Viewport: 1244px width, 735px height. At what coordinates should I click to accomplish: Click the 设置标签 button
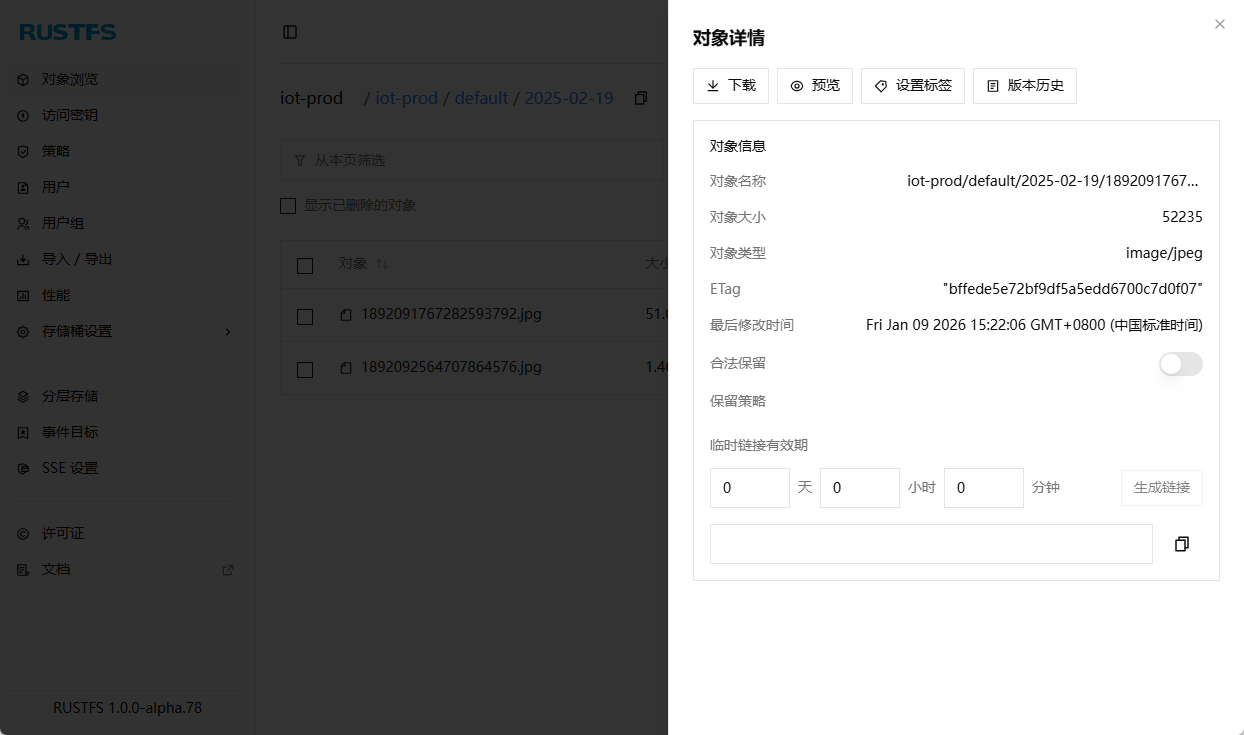pyautogui.click(x=913, y=86)
